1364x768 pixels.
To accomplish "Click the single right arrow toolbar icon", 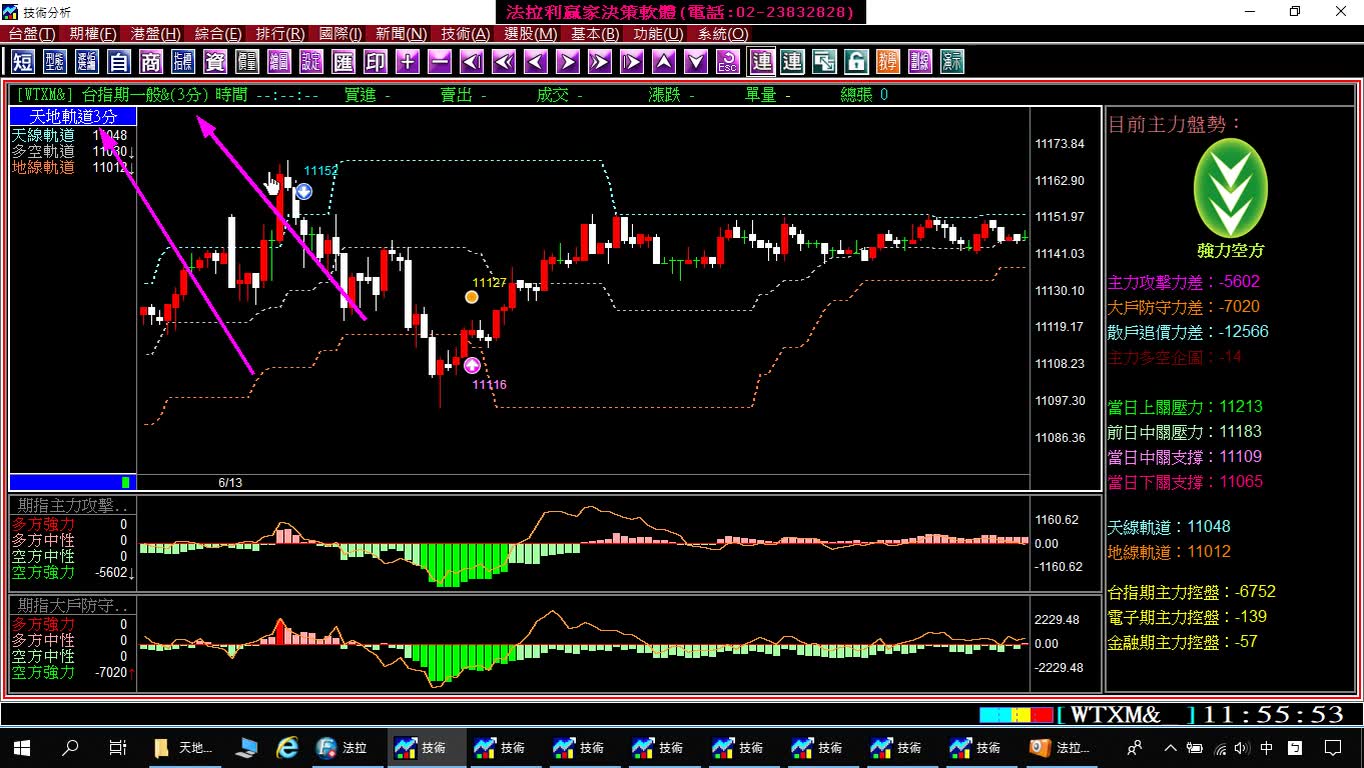I will [x=568, y=62].
